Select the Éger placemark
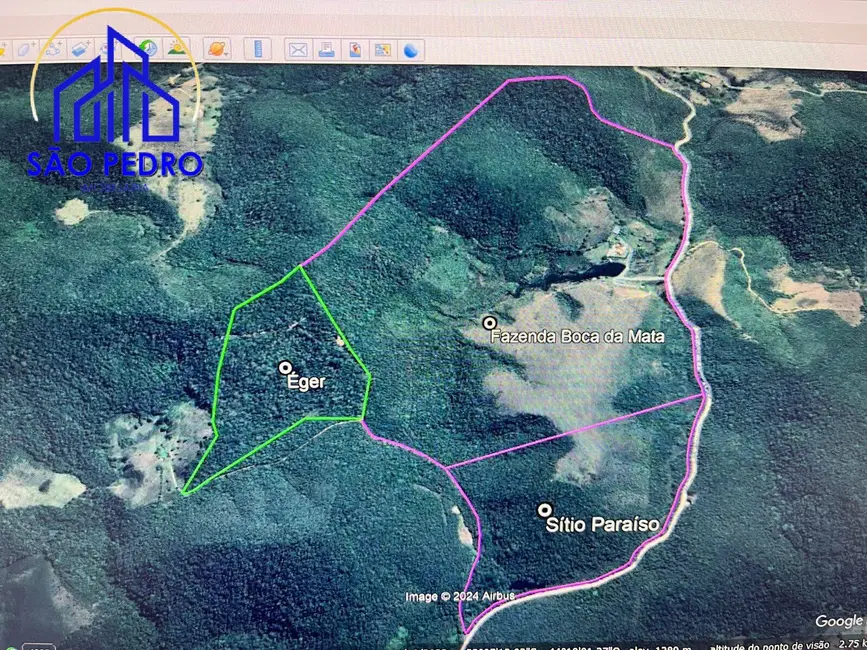 coord(285,368)
